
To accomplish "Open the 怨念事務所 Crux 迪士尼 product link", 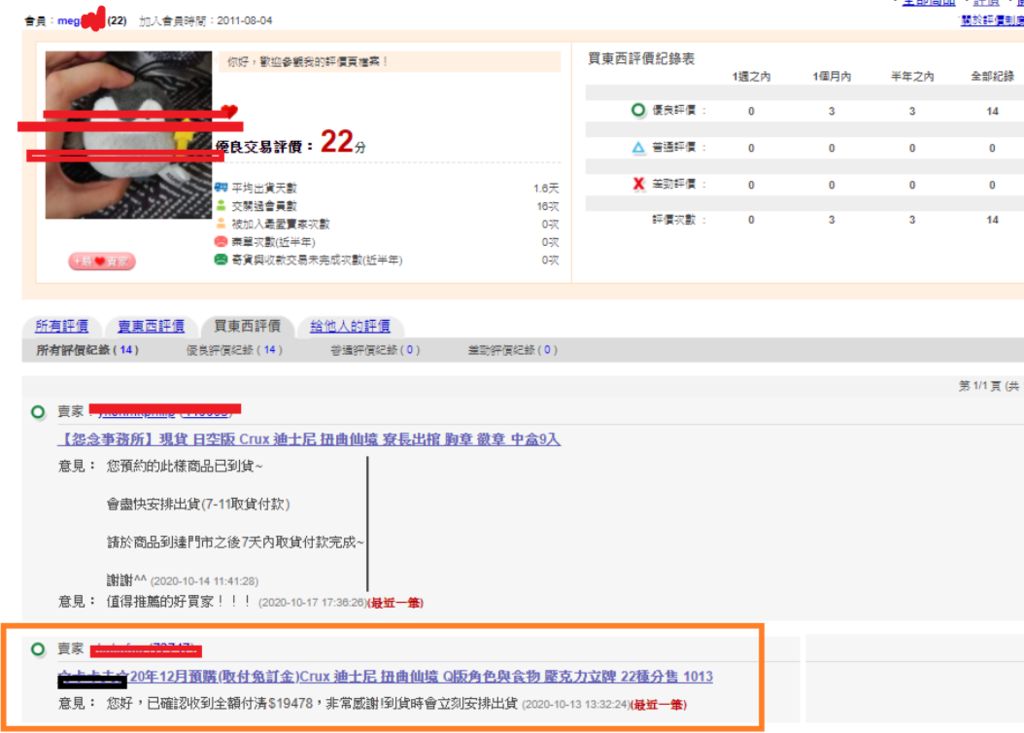I will (x=309, y=439).
